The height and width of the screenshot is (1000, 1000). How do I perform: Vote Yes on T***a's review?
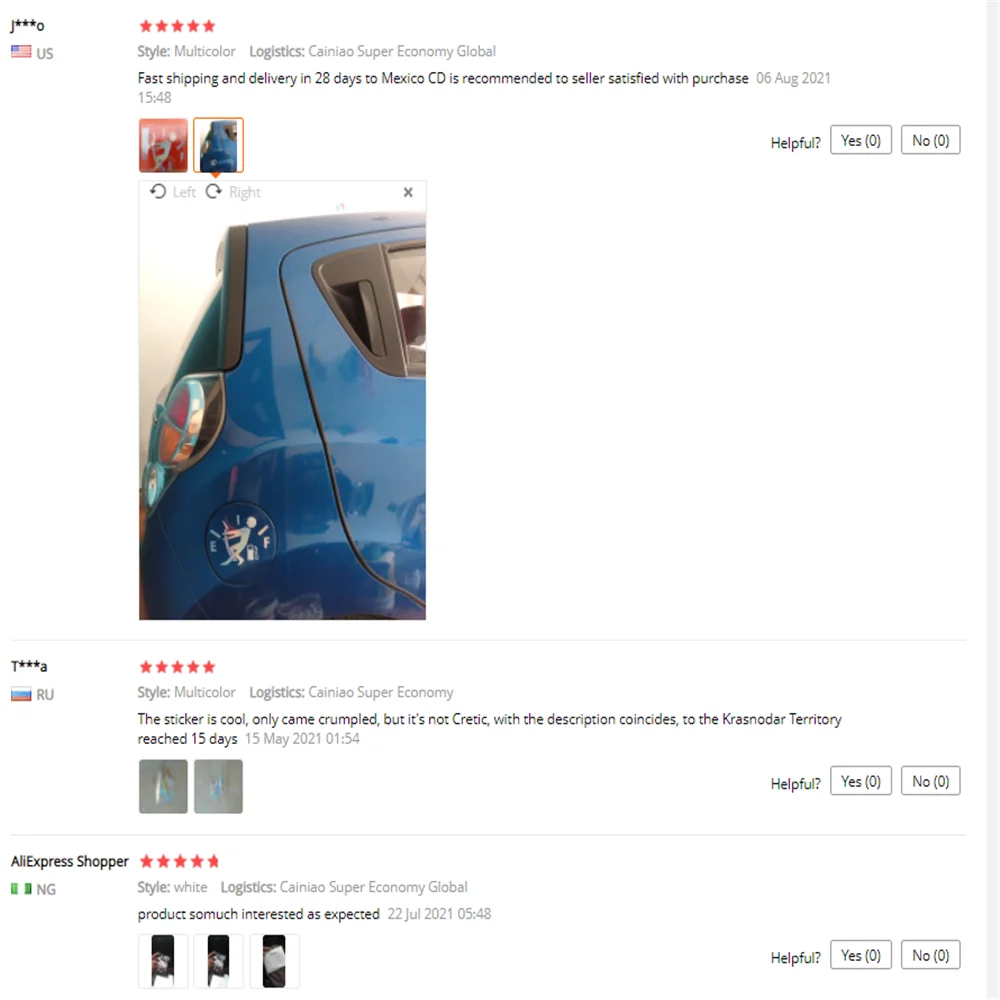860,781
